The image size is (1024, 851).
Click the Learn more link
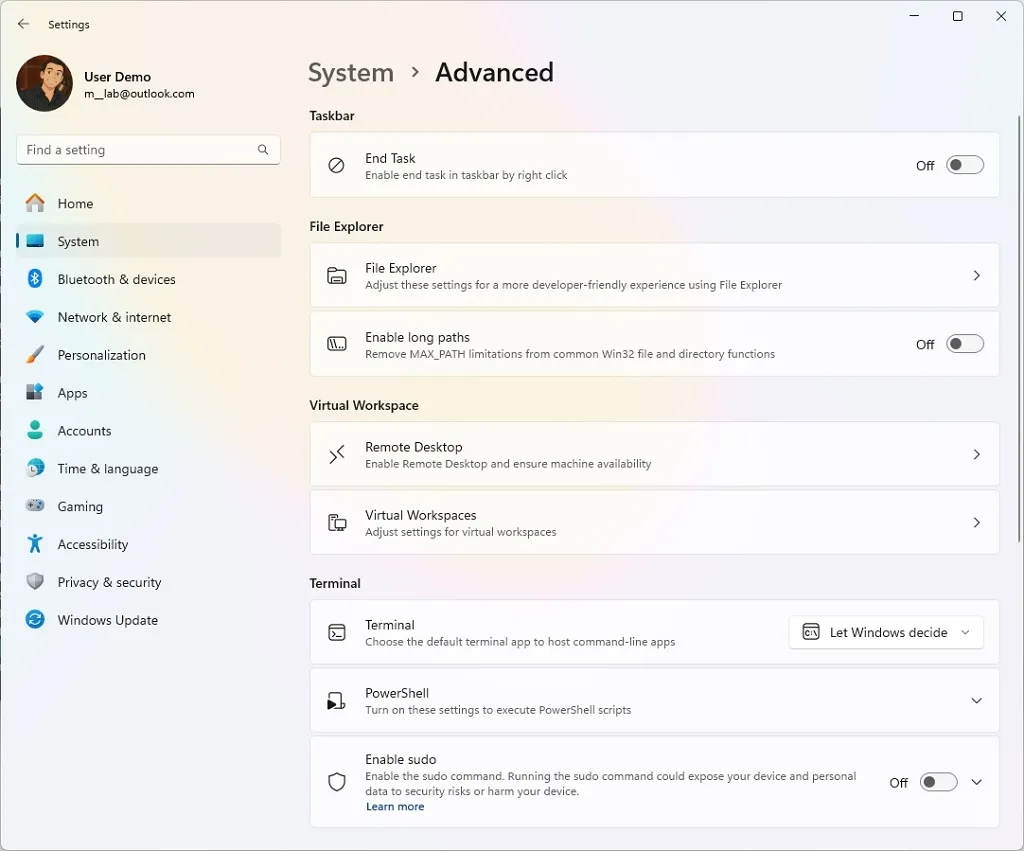[395, 806]
